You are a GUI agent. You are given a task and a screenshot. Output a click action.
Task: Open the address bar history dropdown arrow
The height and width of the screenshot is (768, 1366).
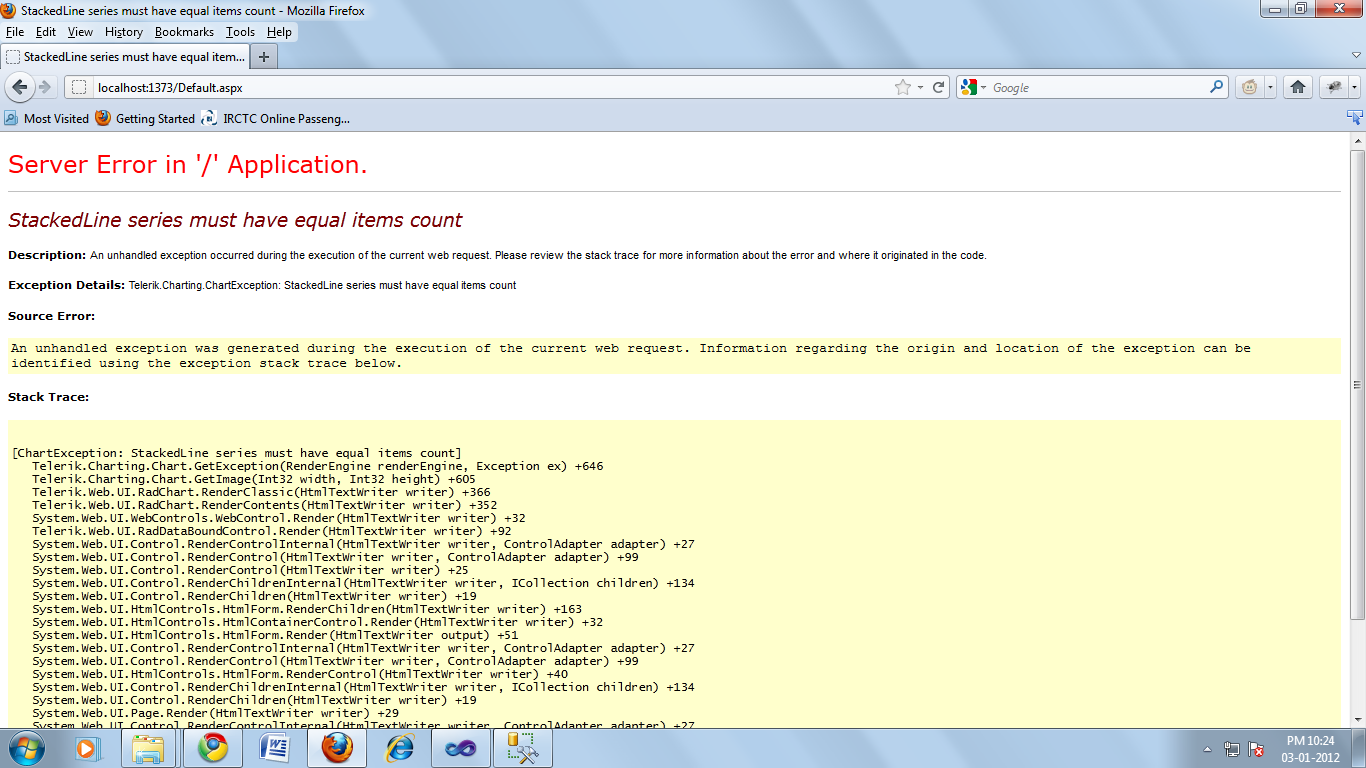921,88
